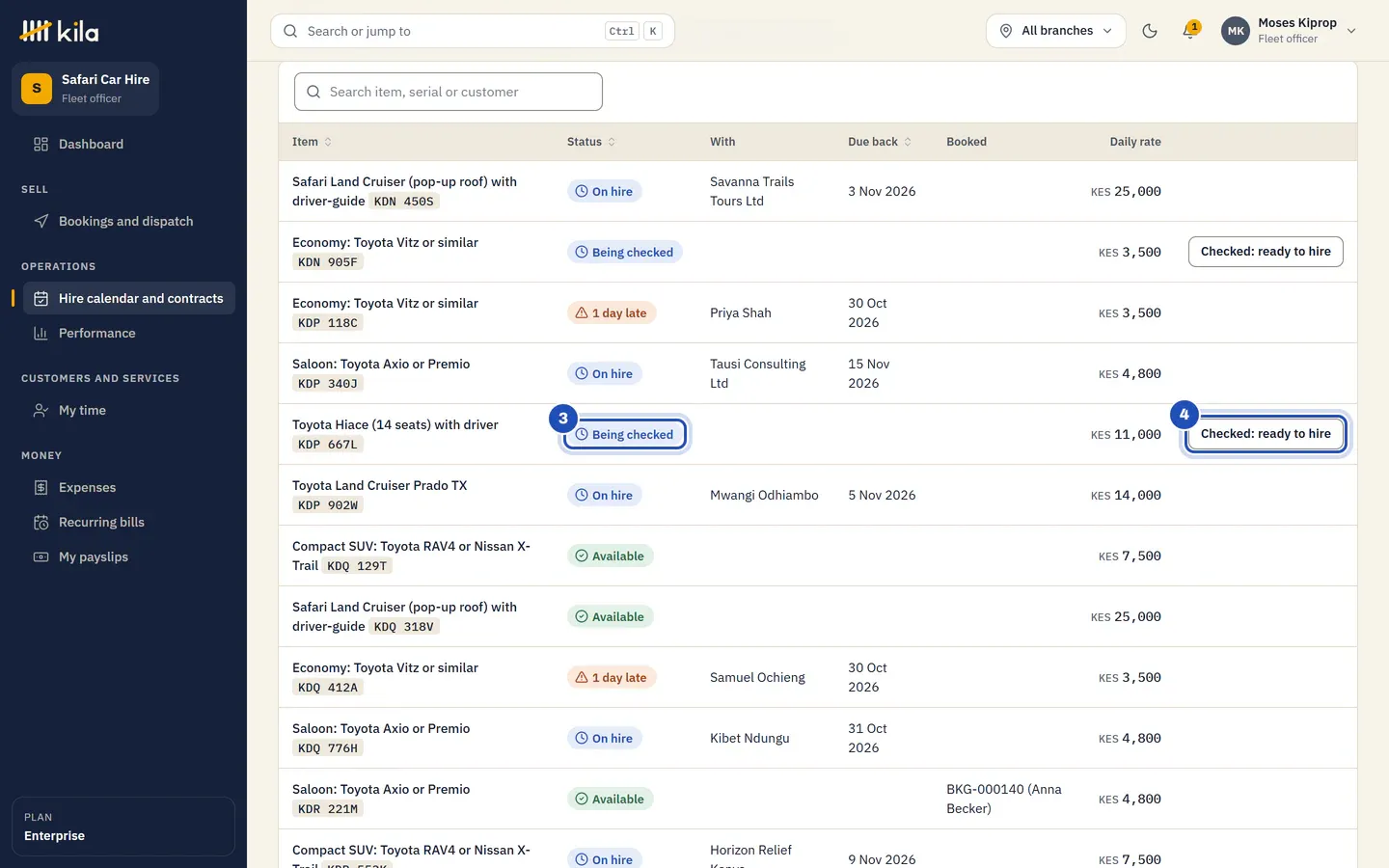
Task: Click Toyota Hiace (14 seats) with driver
Action: point(395,424)
